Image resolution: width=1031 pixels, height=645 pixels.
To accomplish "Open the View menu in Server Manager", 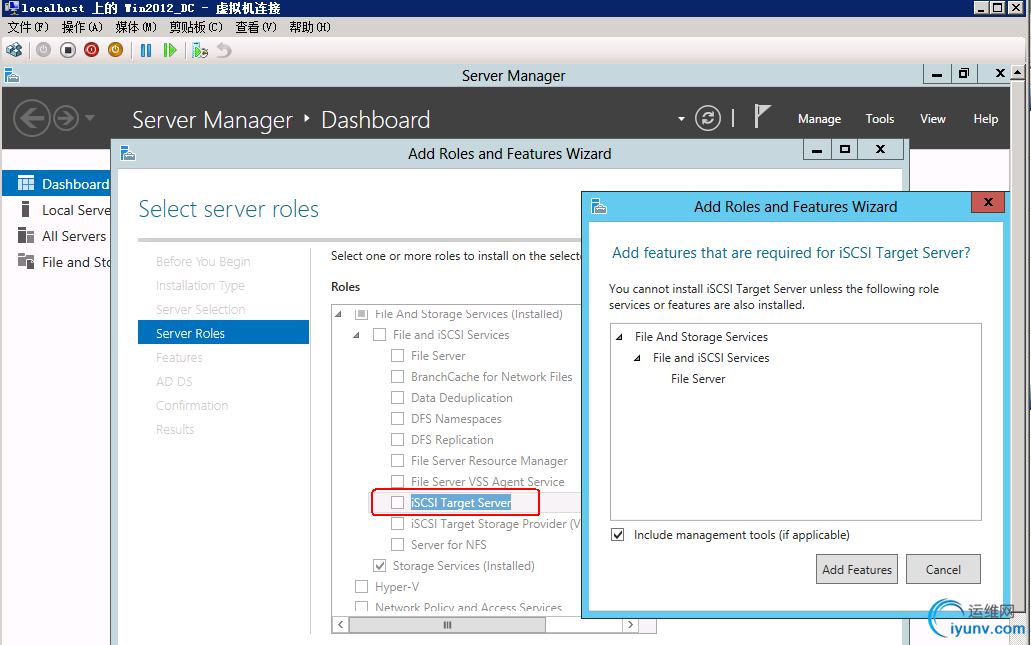I will click(932, 119).
